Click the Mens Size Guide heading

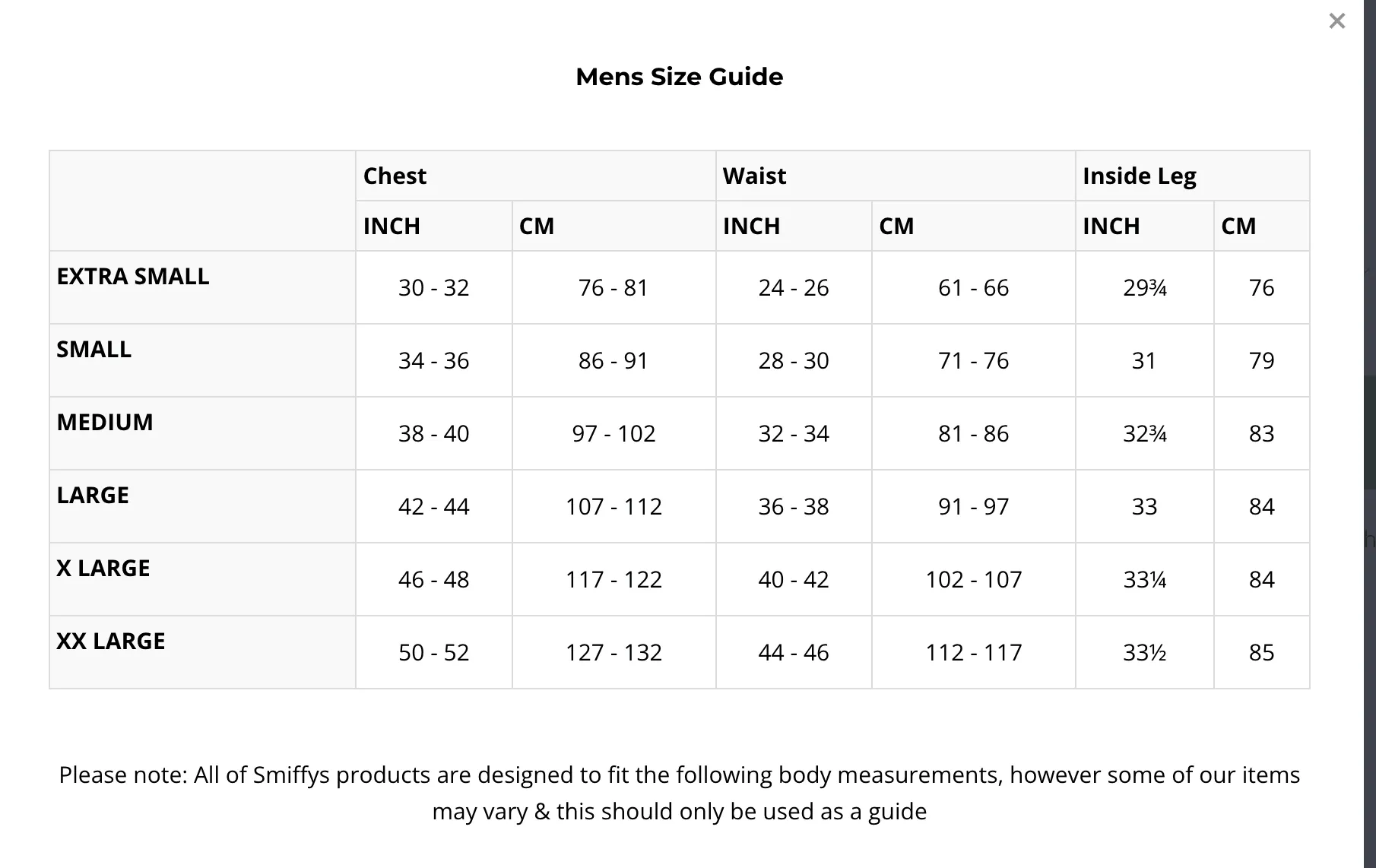[x=679, y=77]
